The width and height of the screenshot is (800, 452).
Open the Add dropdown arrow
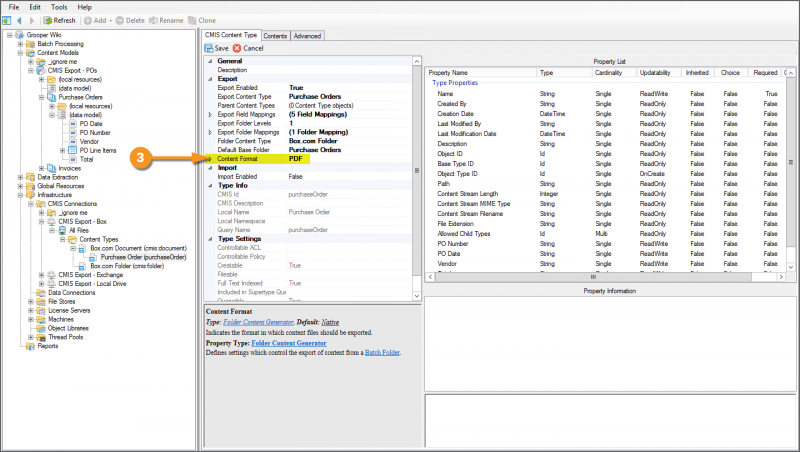(110, 21)
